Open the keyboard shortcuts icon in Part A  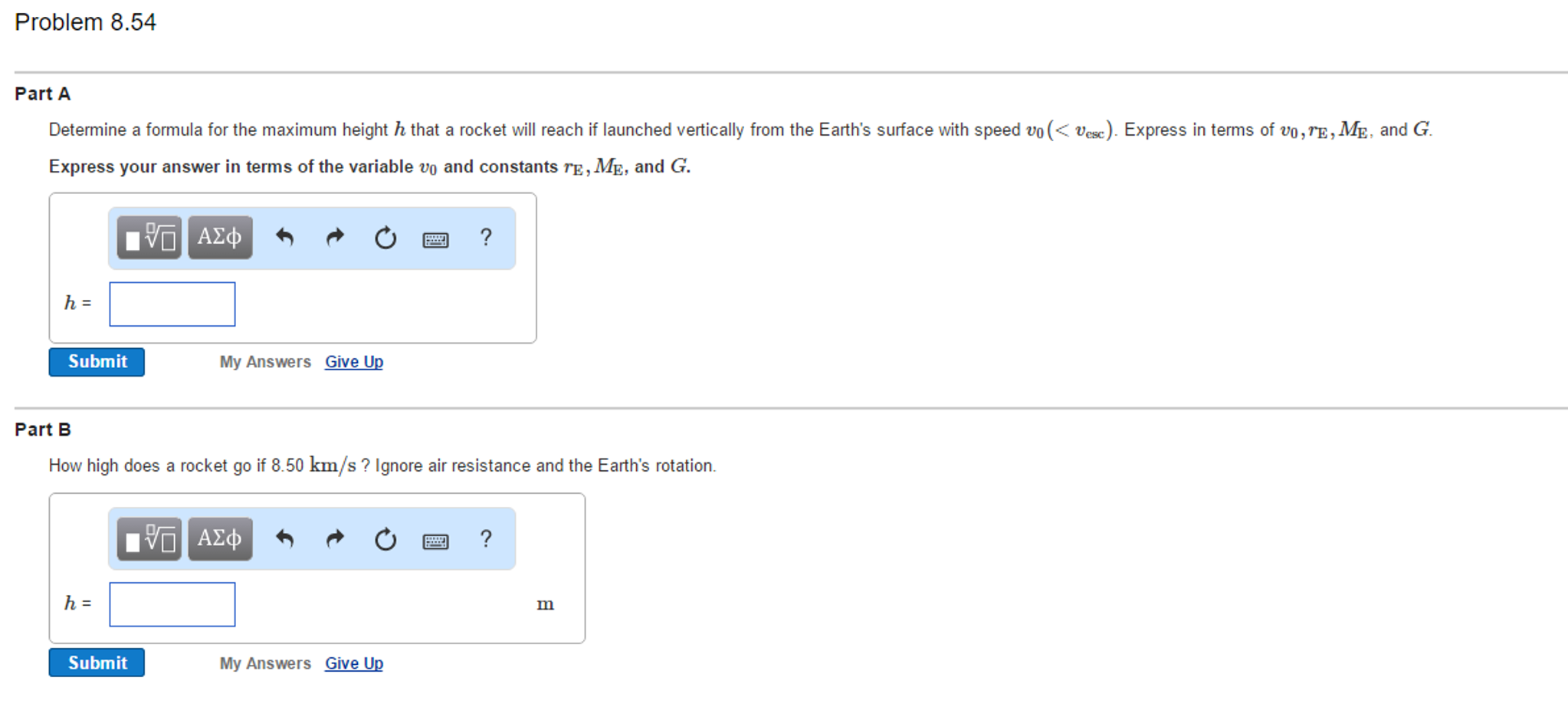point(435,238)
